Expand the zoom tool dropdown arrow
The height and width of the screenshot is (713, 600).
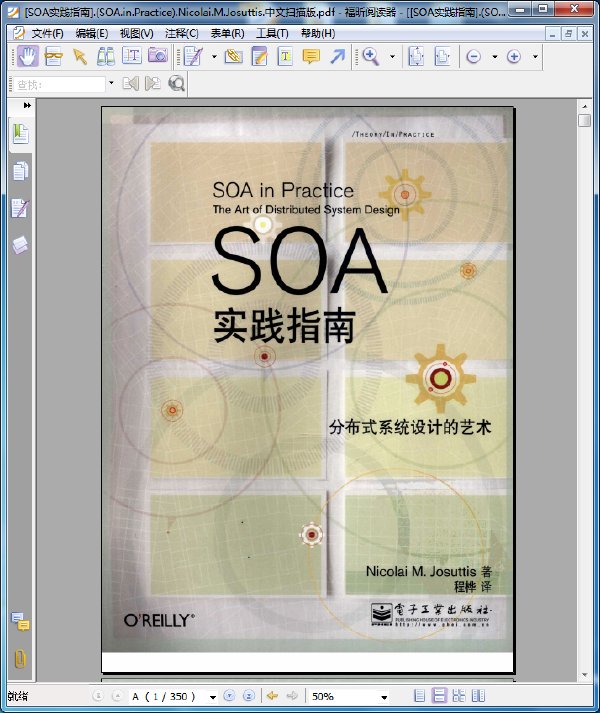pos(392,57)
